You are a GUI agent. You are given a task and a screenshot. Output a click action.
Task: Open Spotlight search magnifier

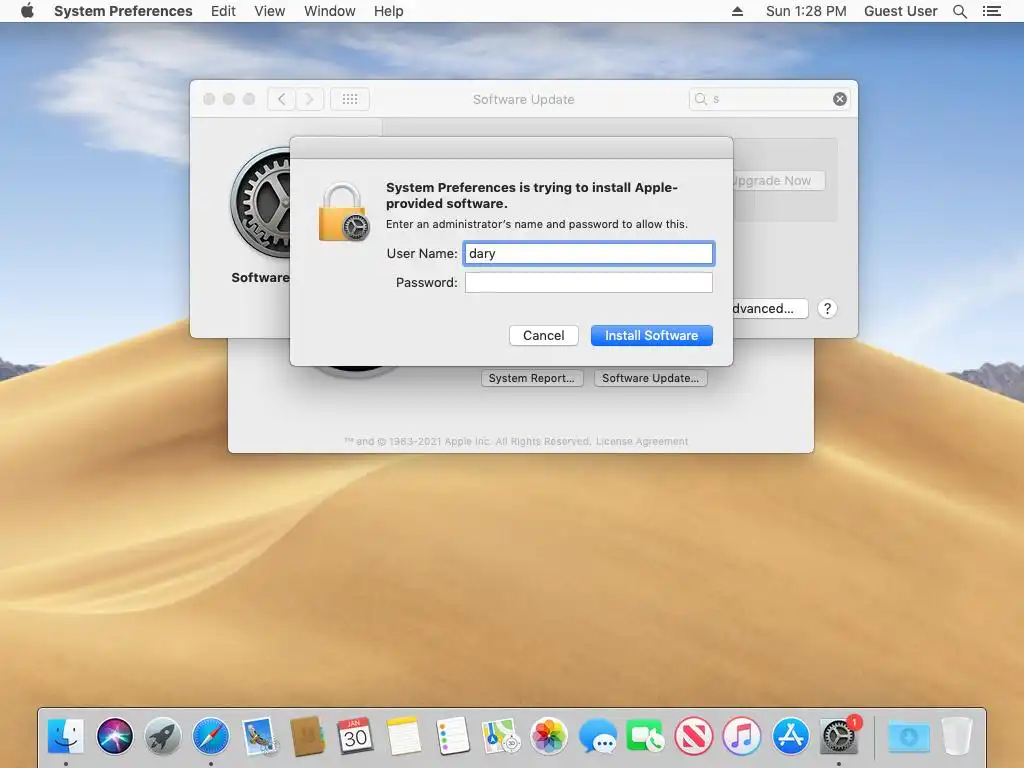click(960, 11)
